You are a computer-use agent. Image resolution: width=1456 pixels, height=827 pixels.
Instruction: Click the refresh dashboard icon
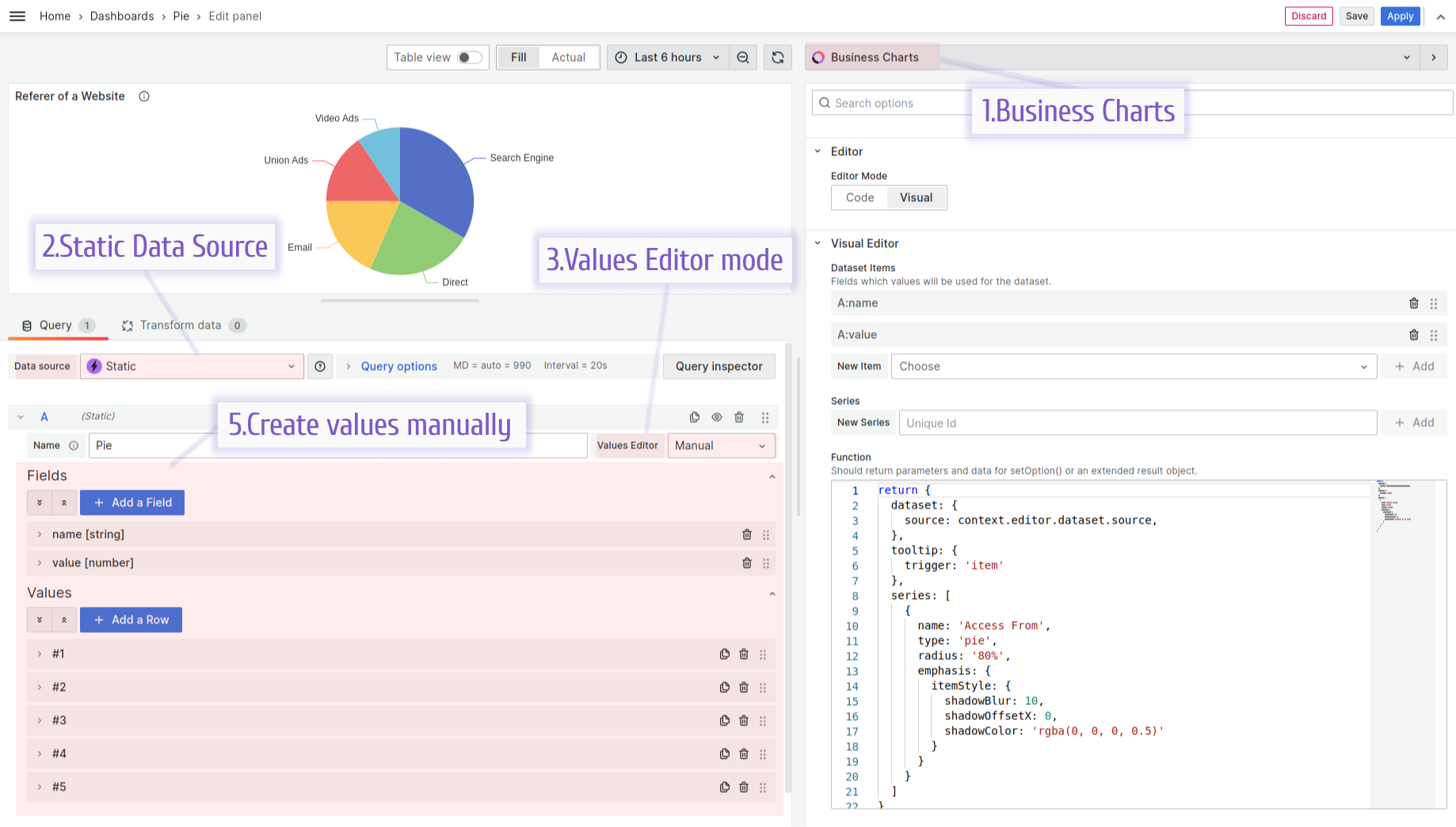pos(777,57)
